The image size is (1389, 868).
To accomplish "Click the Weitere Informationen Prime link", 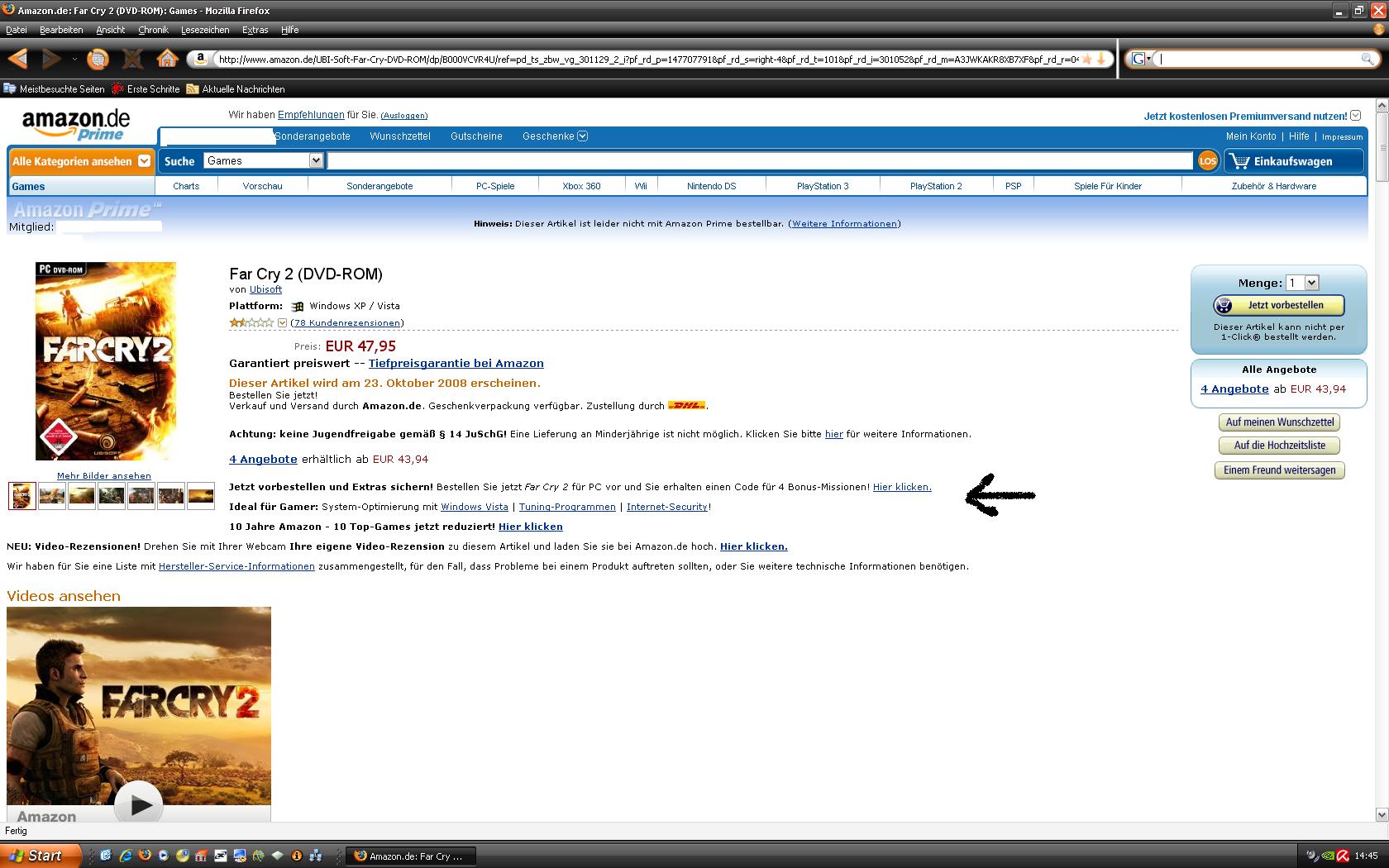I will (844, 223).
